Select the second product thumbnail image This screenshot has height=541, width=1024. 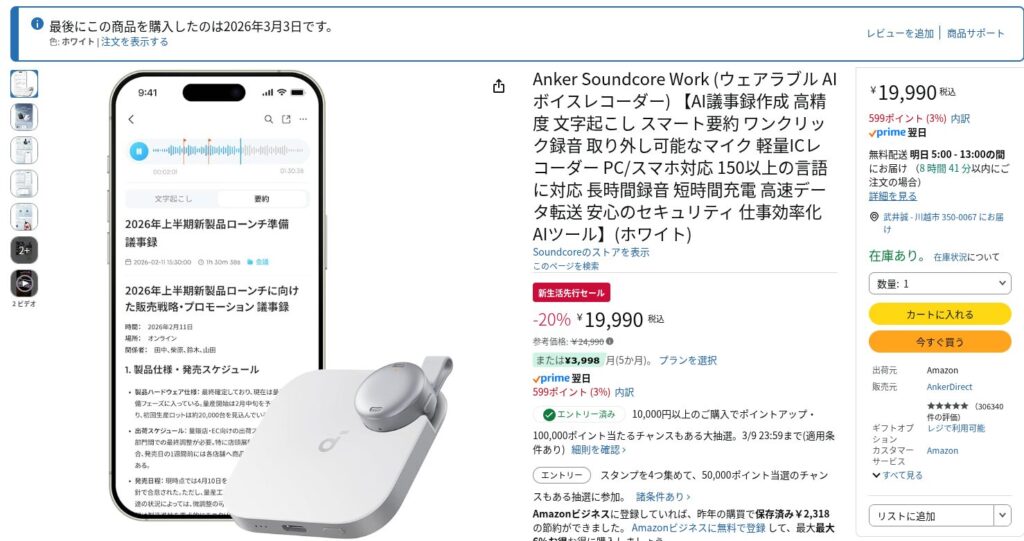tap(24, 117)
